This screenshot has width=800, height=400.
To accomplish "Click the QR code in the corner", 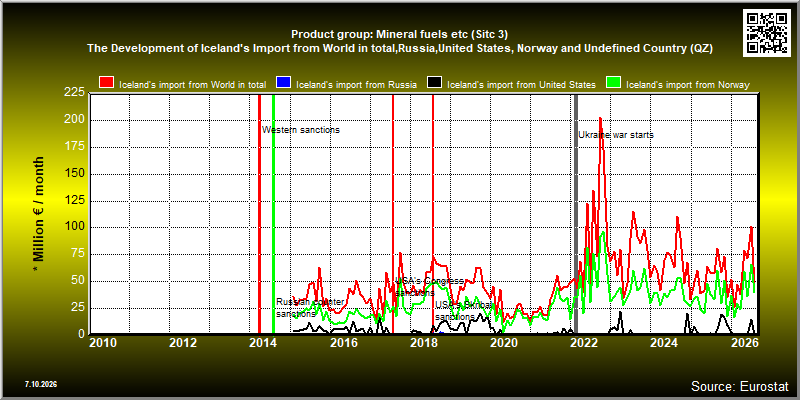I will (767, 33).
